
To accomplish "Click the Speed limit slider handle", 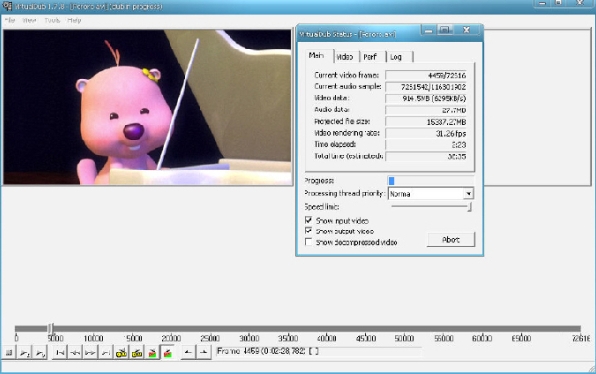I will click(470, 206).
